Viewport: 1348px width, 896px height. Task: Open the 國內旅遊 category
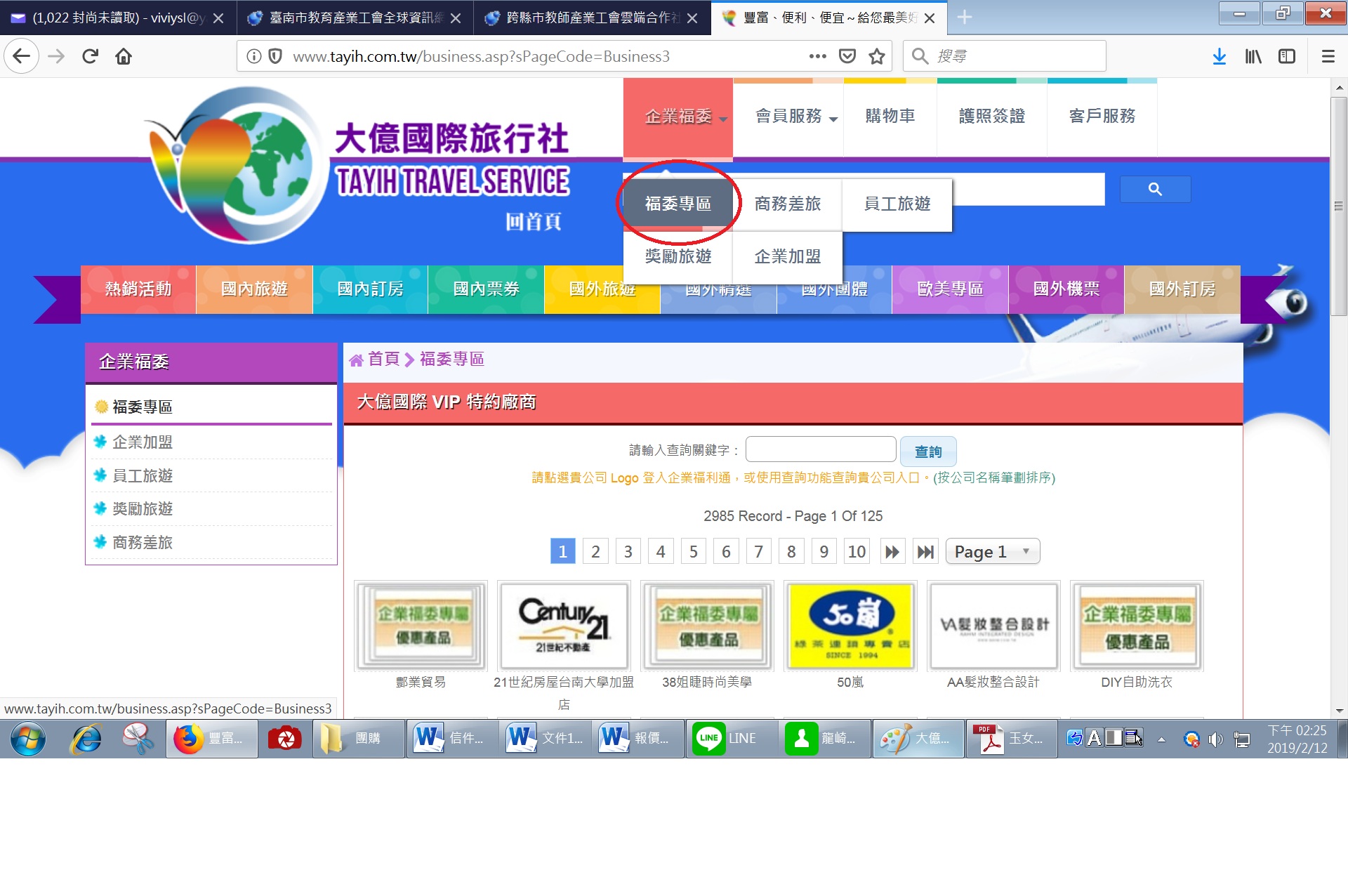pos(254,289)
